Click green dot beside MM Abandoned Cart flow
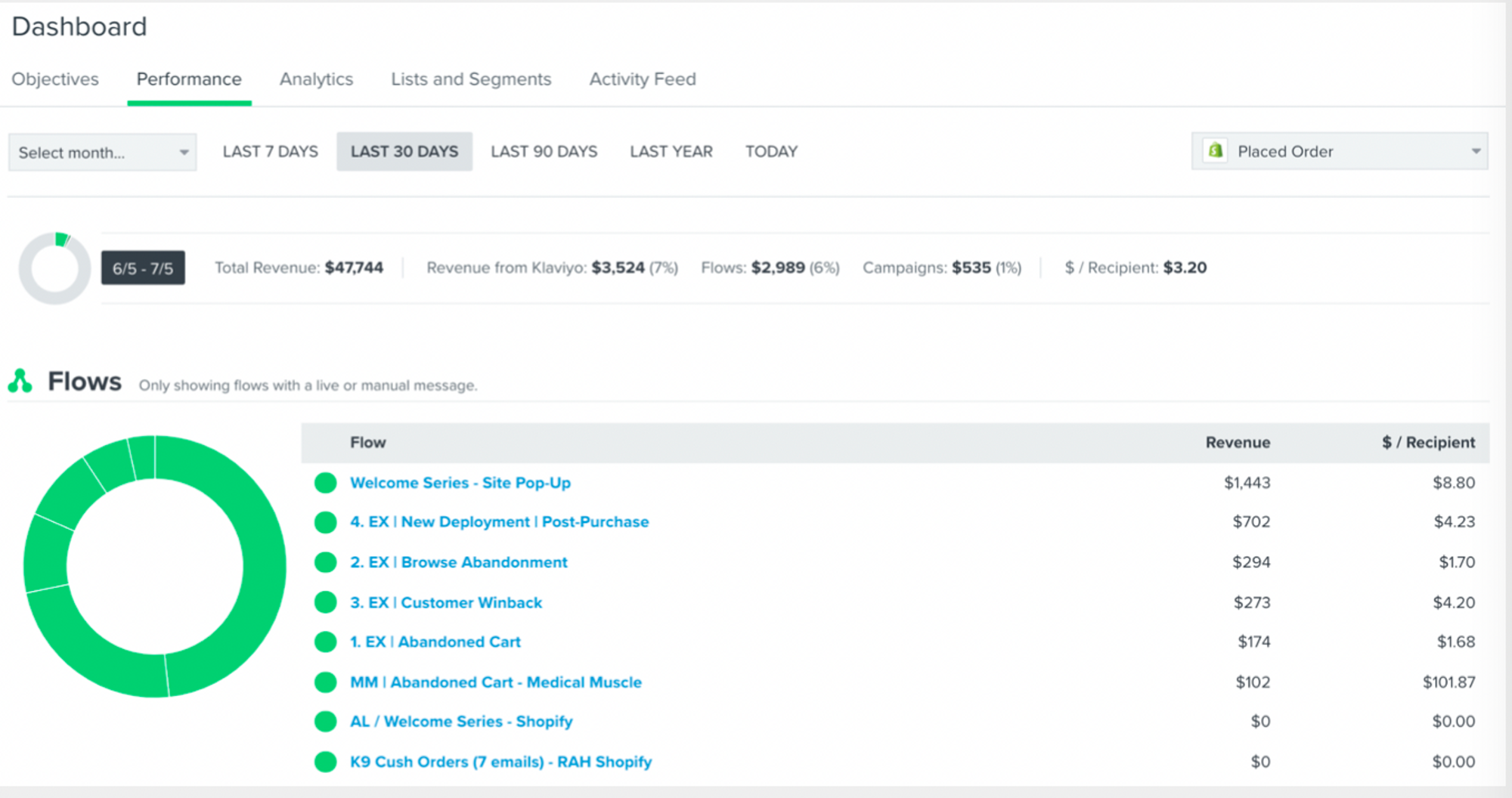Image resolution: width=1512 pixels, height=798 pixels. tap(325, 682)
